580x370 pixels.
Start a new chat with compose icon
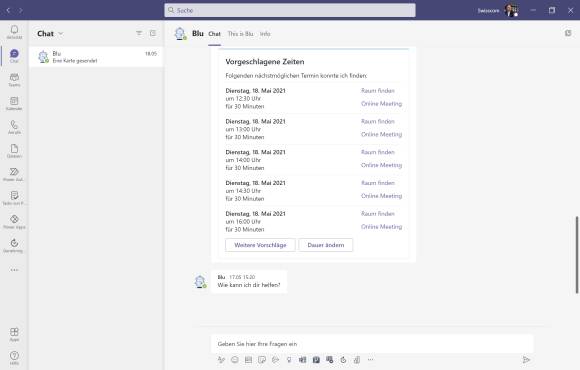coord(153,33)
